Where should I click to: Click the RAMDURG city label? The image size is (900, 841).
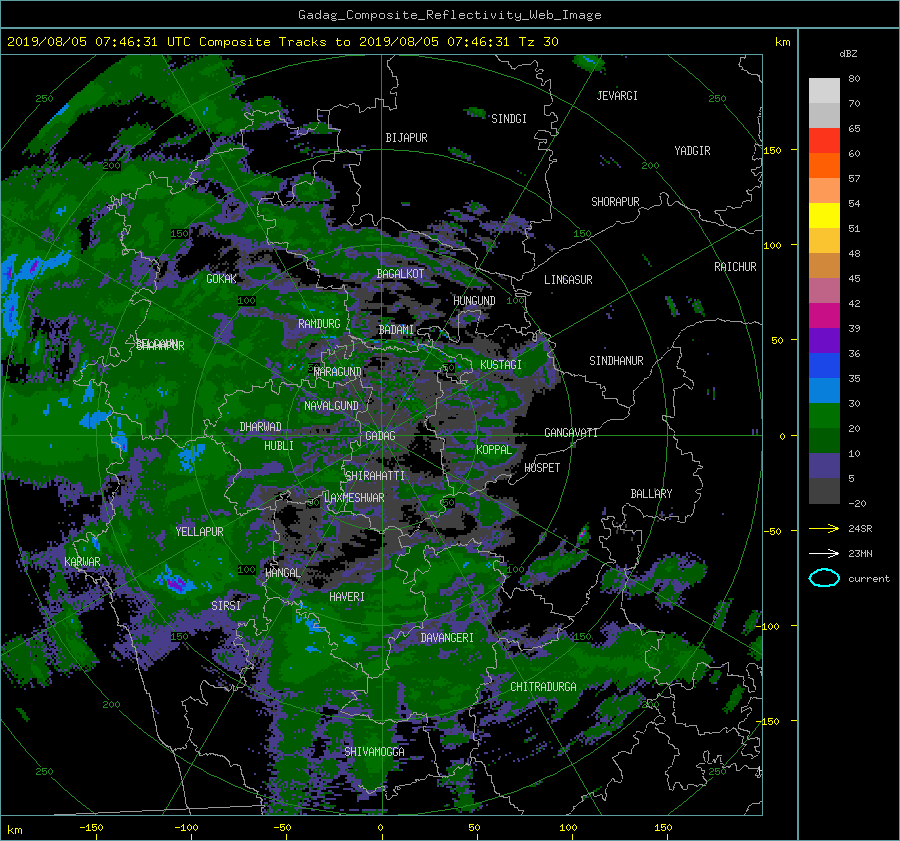(x=319, y=324)
